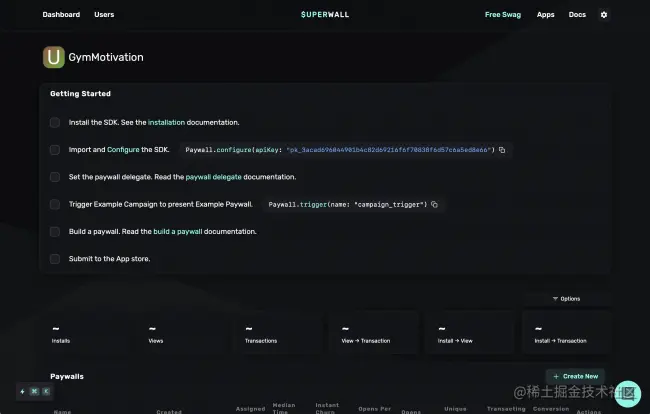Click the Paywall.configure code text
Viewport: 650px width, 414px height.
[x=340, y=150]
